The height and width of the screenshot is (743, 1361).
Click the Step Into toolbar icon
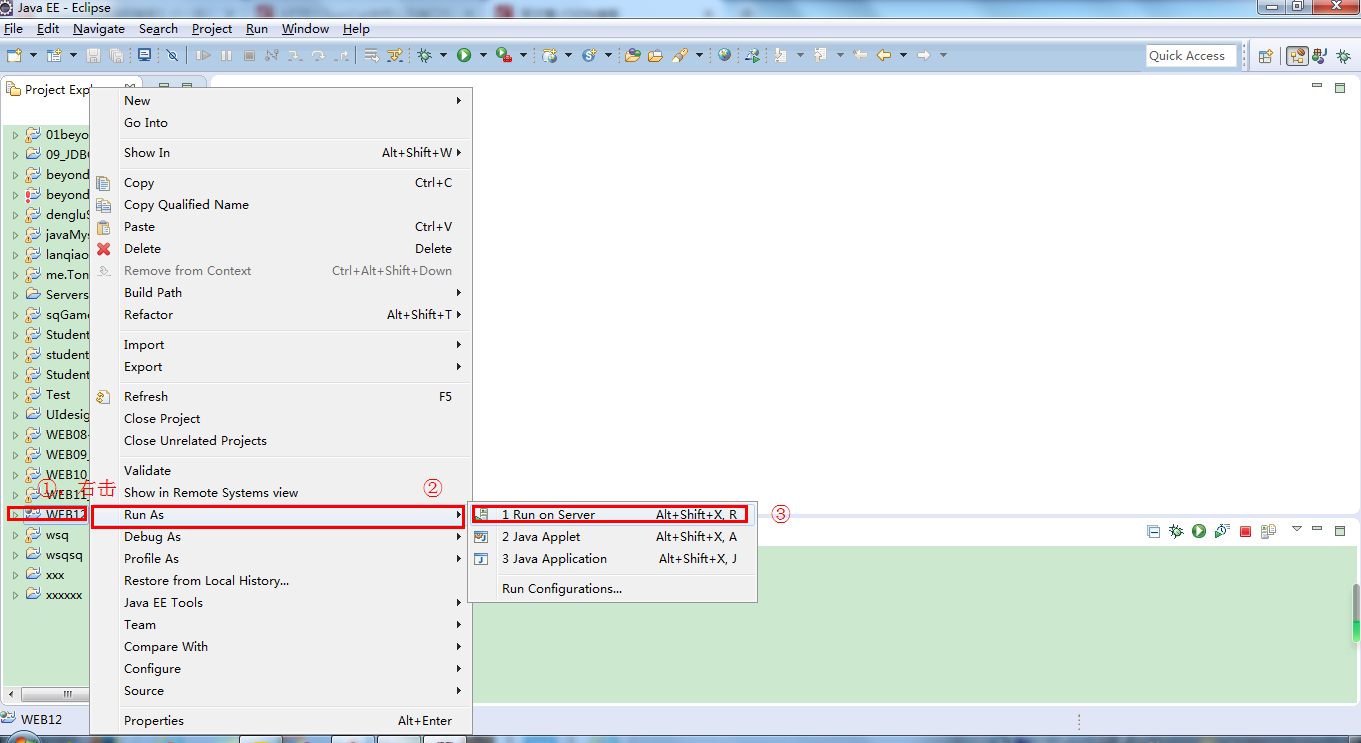(x=295, y=55)
